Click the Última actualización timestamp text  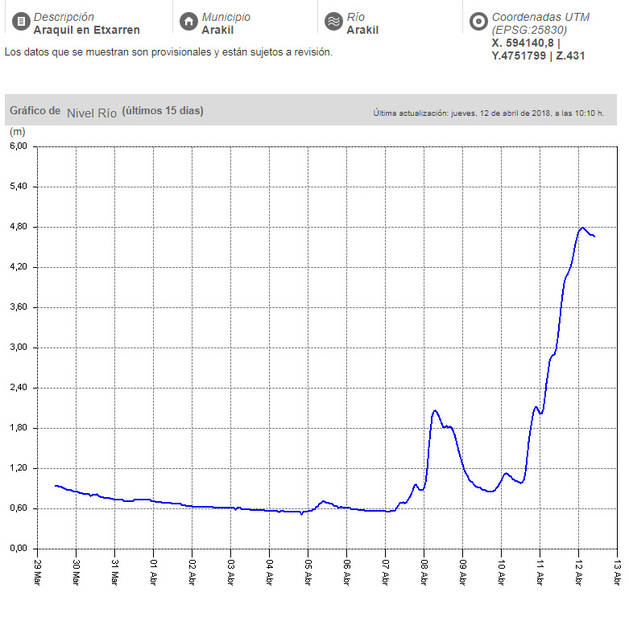point(488,113)
